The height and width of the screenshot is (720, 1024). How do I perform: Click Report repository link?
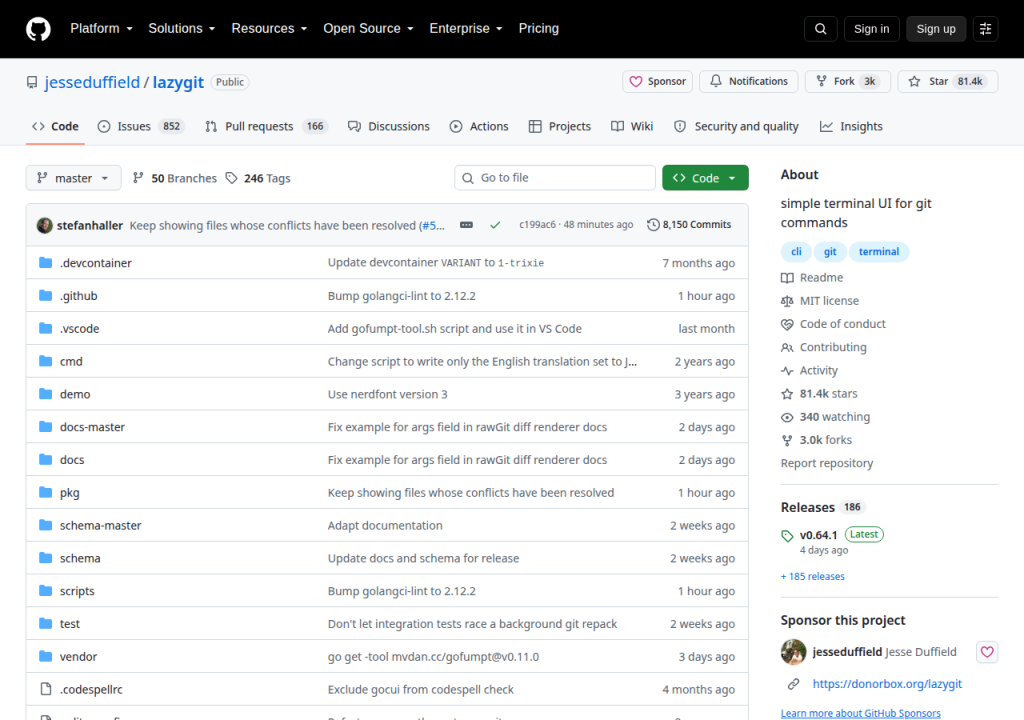point(827,463)
